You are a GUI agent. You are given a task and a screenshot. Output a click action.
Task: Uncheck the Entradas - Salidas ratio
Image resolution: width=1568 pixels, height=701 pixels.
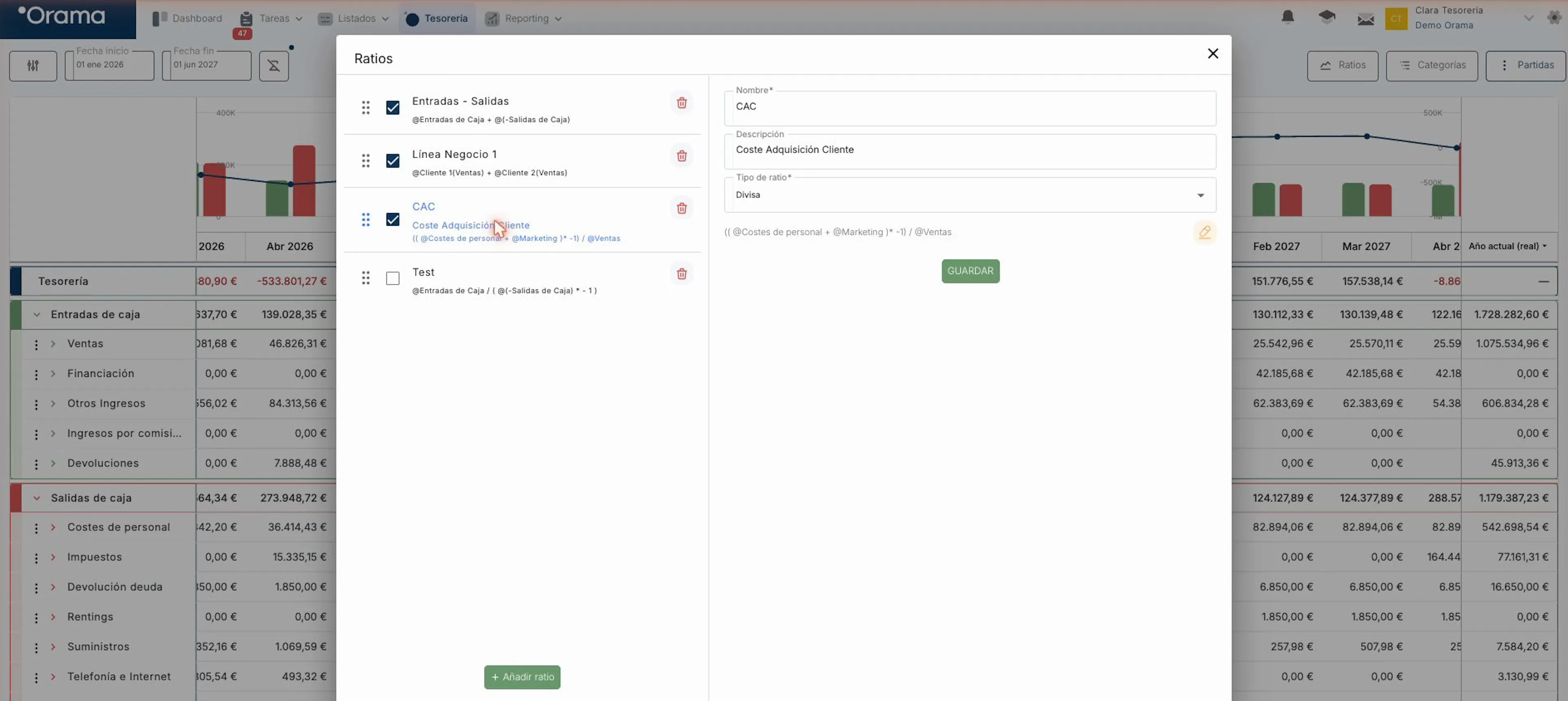pyautogui.click(x=392, y=108)
